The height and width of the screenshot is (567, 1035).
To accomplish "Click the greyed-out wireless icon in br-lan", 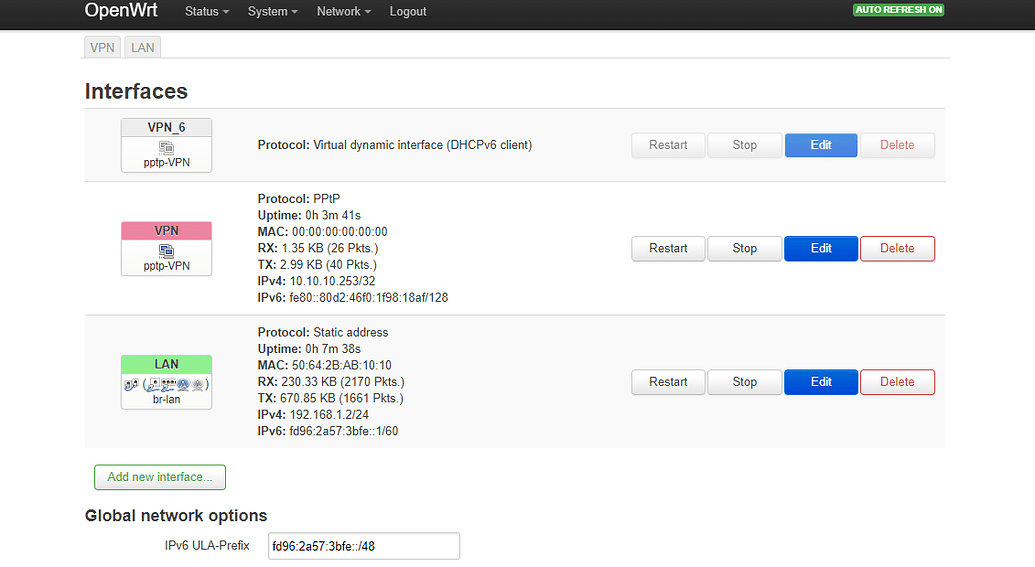I will point(198,384).
